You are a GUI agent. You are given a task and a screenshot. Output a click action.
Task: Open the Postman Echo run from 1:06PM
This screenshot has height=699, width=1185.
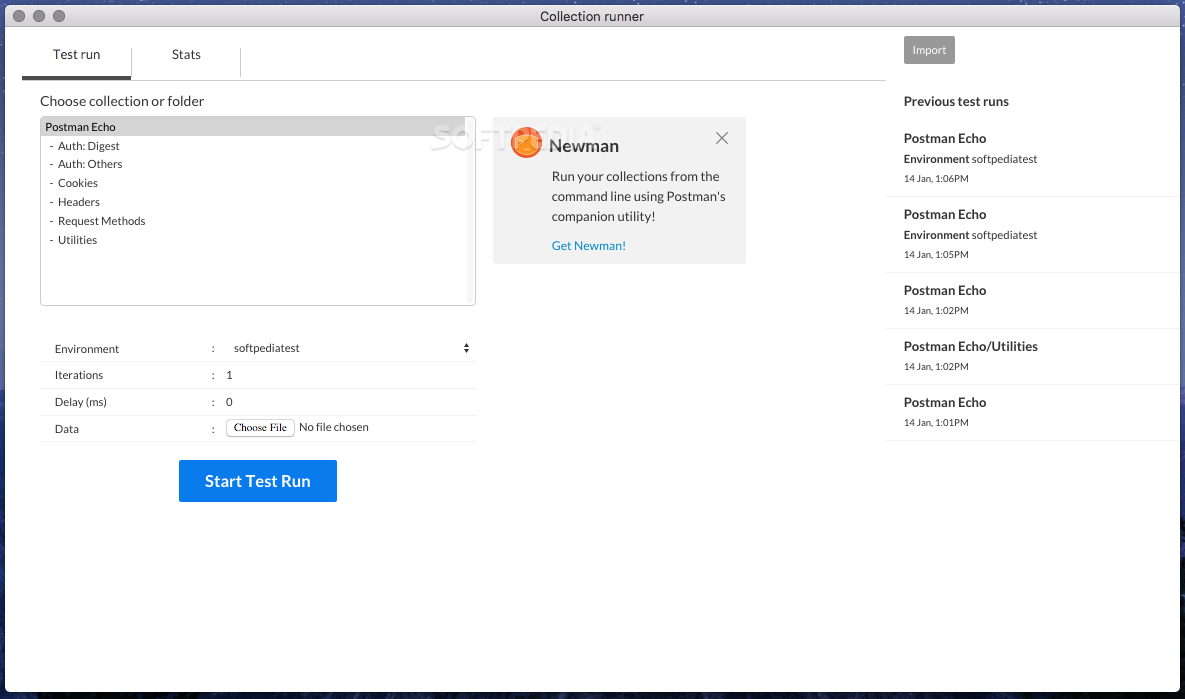pyautogui.click(x=1032, y=158)
